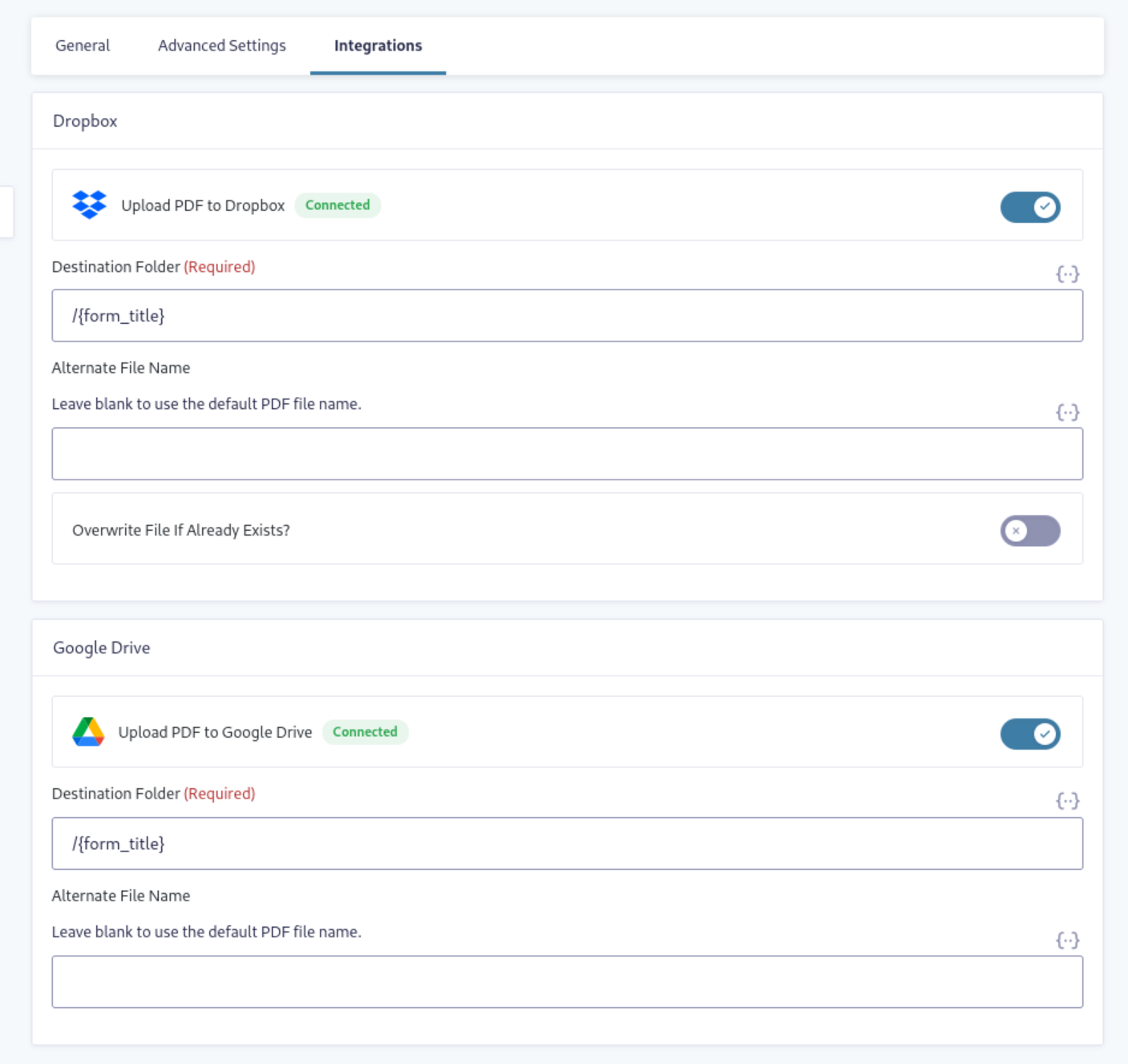Viewport: 1128px width, 1064px height.
Task: Open merge tags for Google Drive Destination Folder
Action: point(1067,801)
